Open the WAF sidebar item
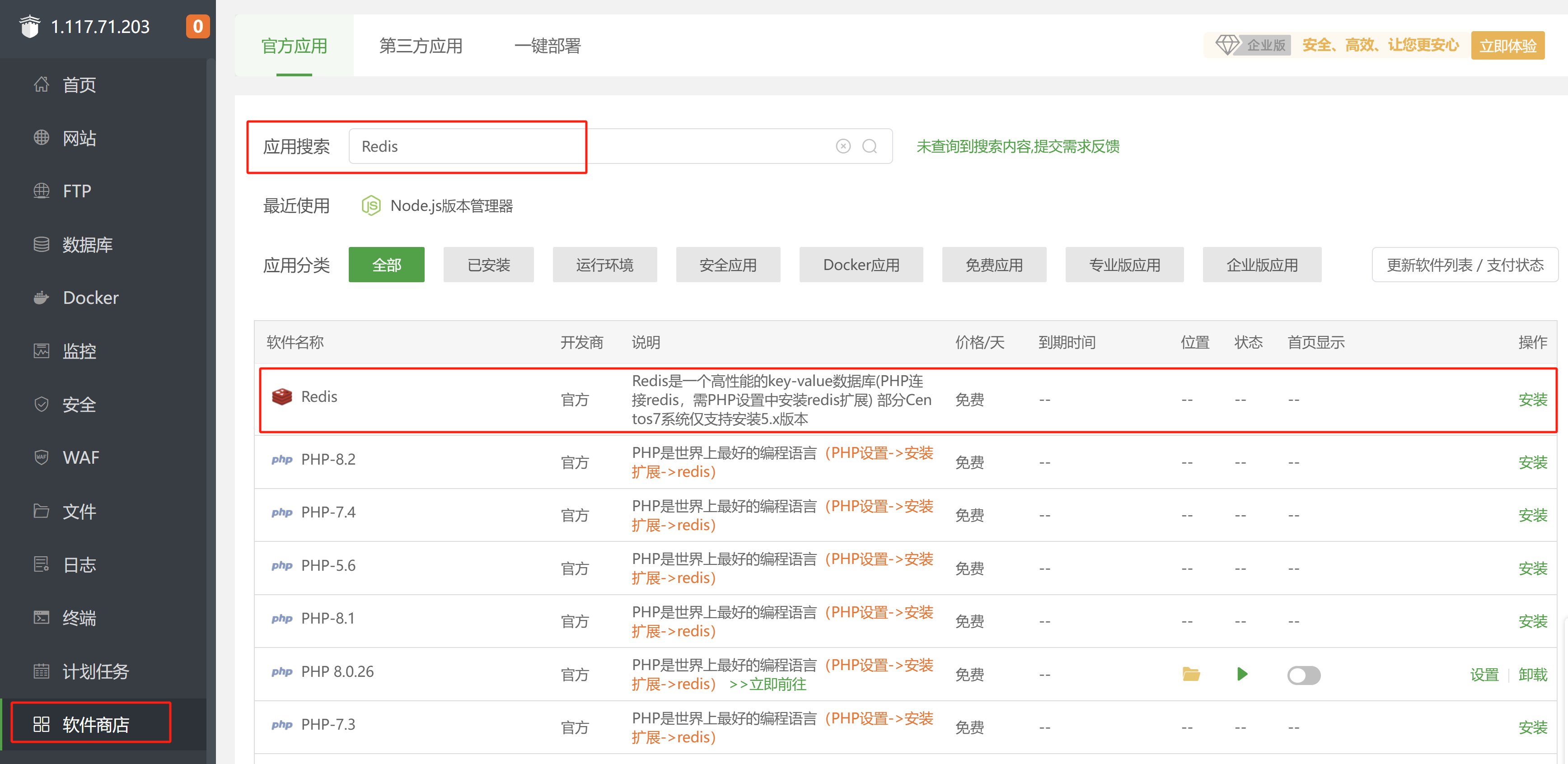The height and width of the screenshot is (764, 1568). 80,457
